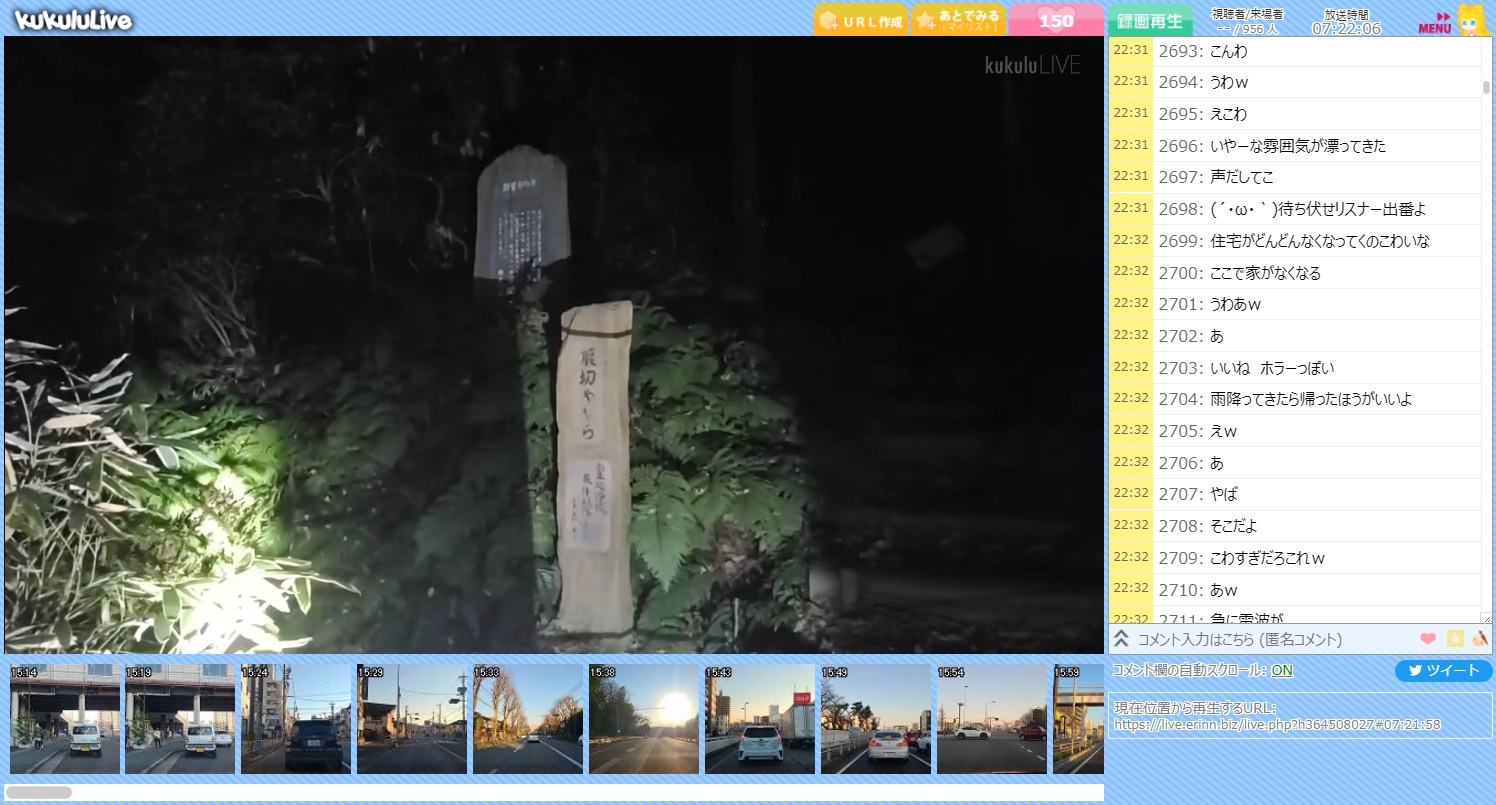Jump to the 15:14 thumbnail

point(65,719)
